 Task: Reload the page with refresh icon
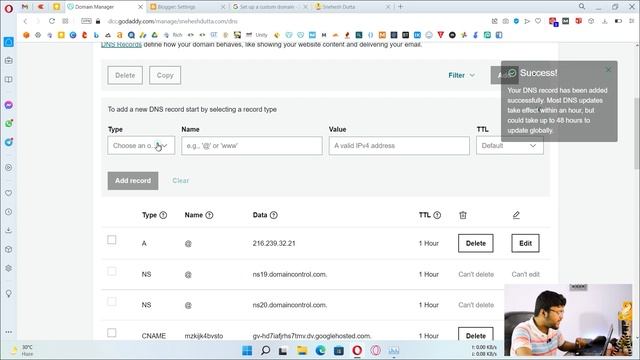52,21
